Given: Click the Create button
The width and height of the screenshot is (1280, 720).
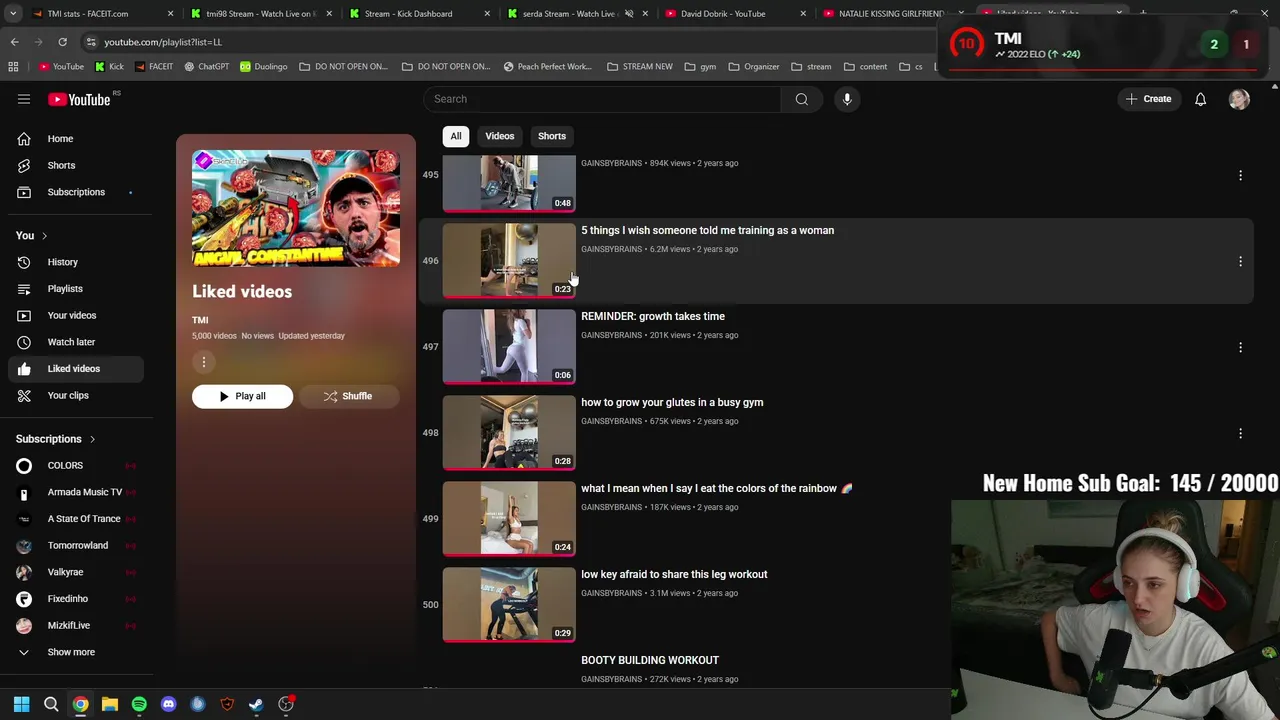Looking at the screenshot, I should pos(1148,99).
